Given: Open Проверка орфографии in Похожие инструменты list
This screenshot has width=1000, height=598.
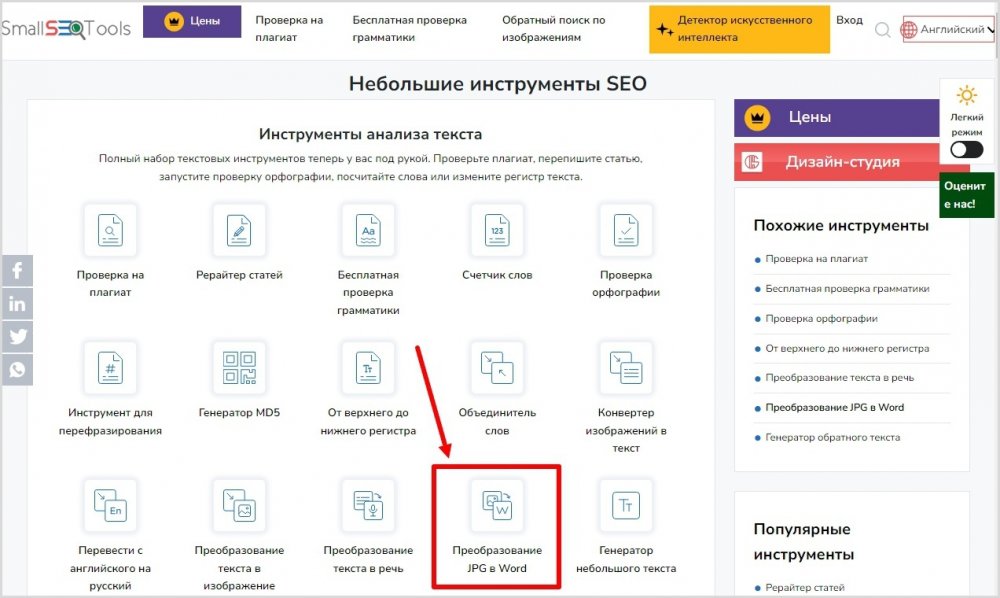Looking at the screenshot, I should point(821,319).
